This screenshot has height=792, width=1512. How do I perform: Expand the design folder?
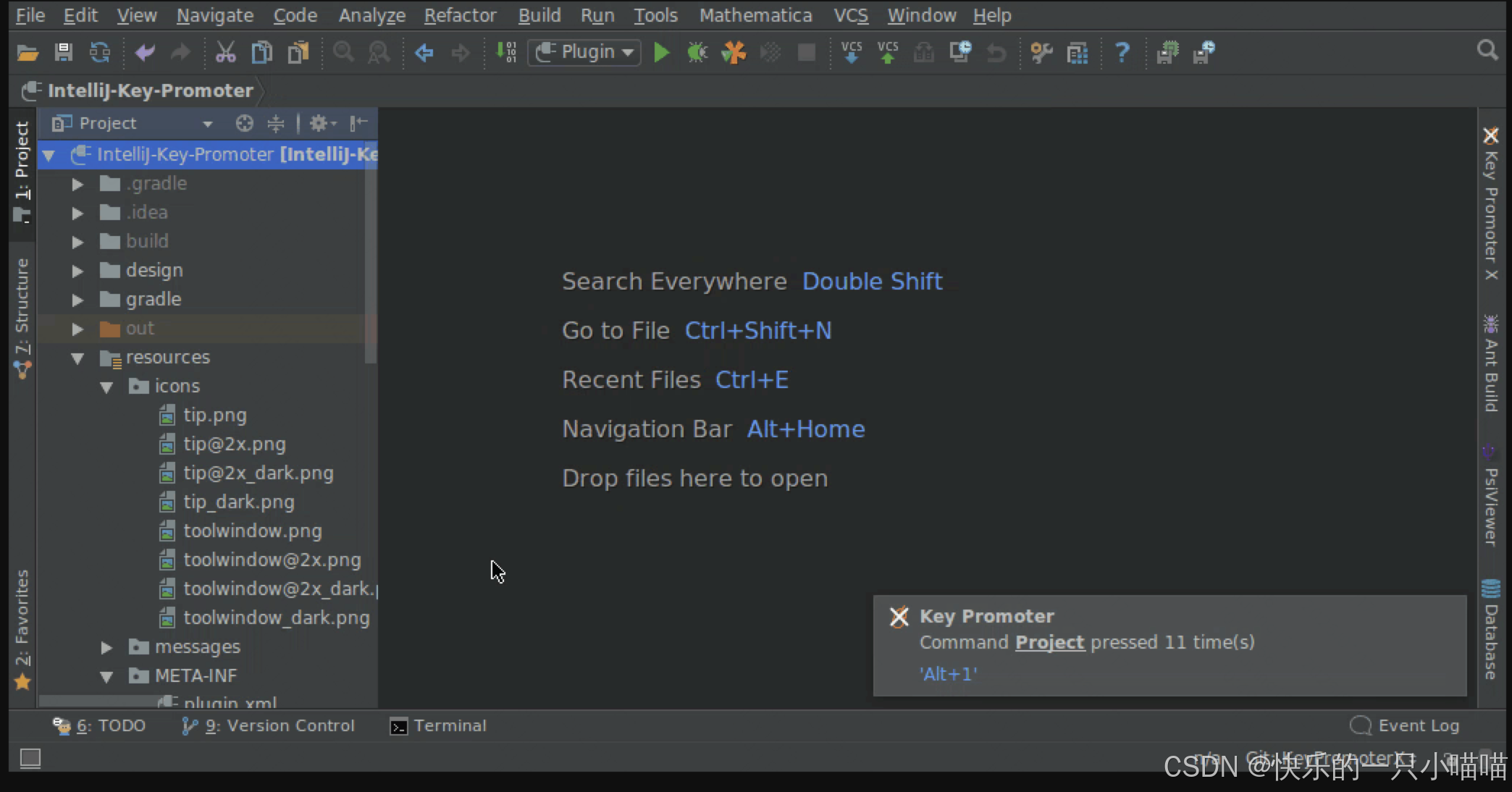click(x=77, y=271)
